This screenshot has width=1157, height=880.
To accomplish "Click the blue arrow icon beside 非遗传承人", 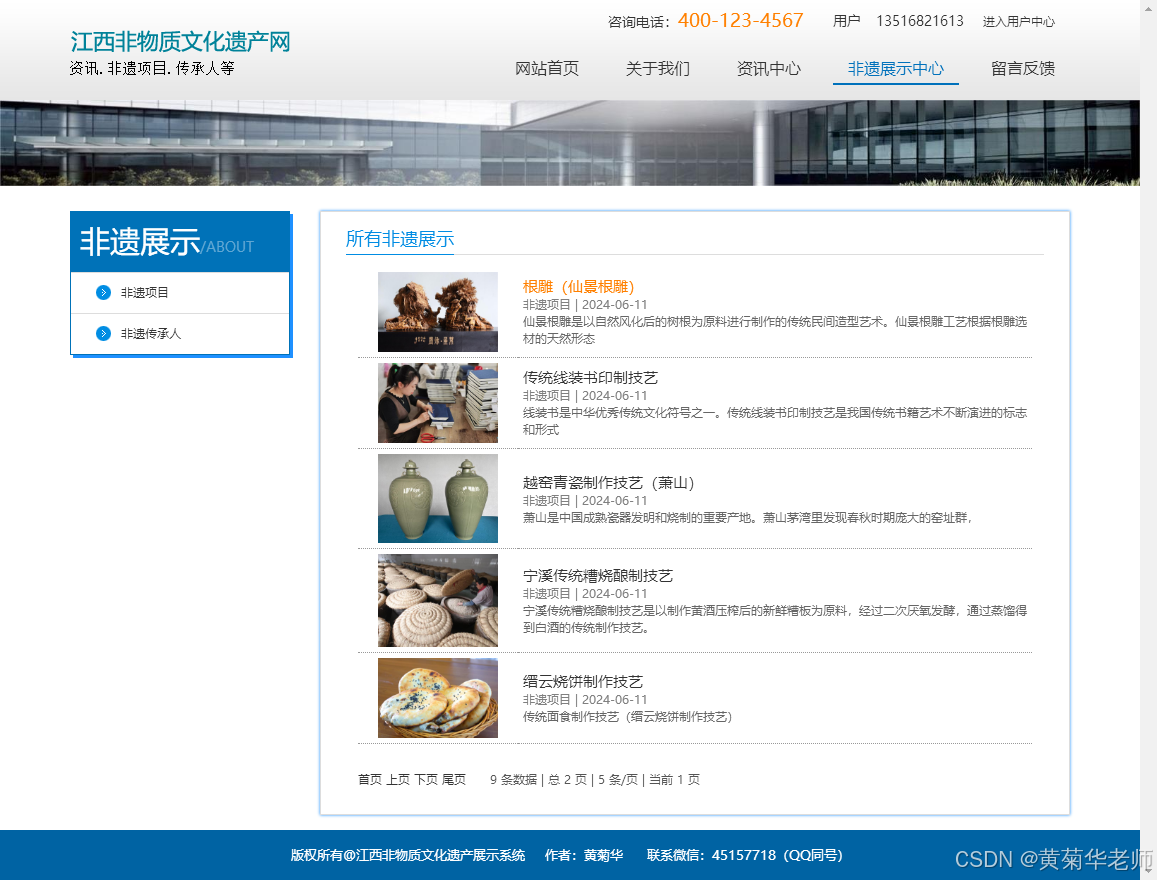I will [x=104, y=333].
